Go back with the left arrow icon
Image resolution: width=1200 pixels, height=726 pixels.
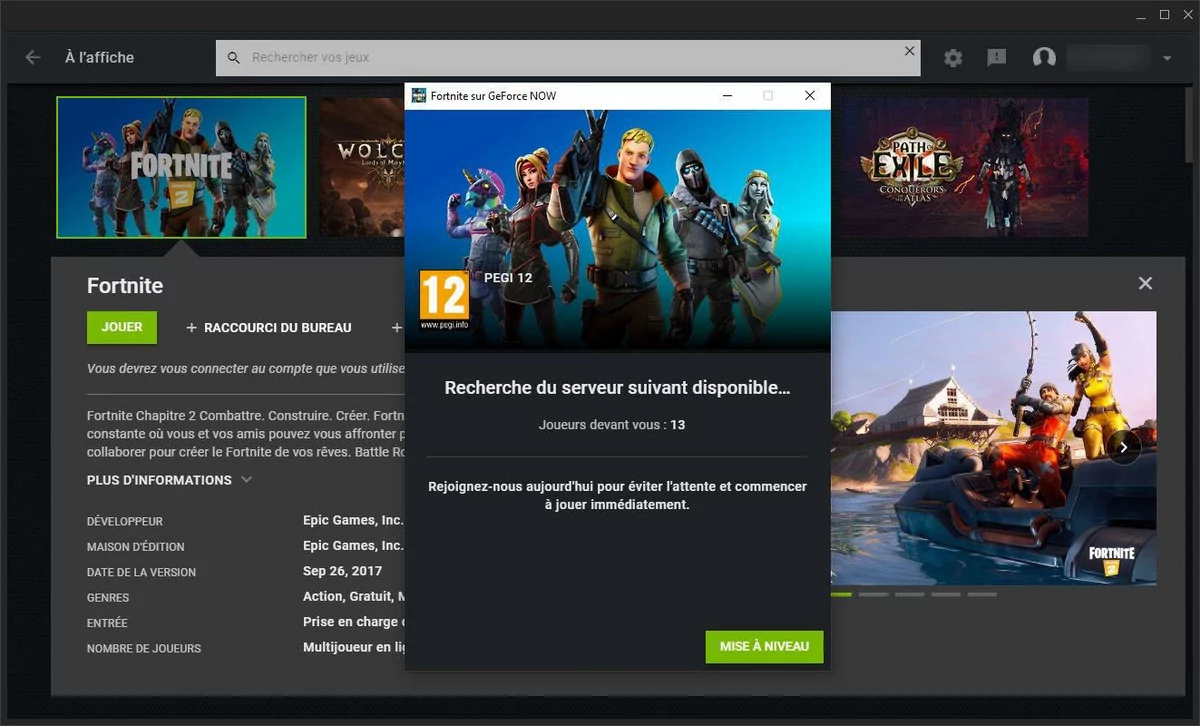pos(33,58)
